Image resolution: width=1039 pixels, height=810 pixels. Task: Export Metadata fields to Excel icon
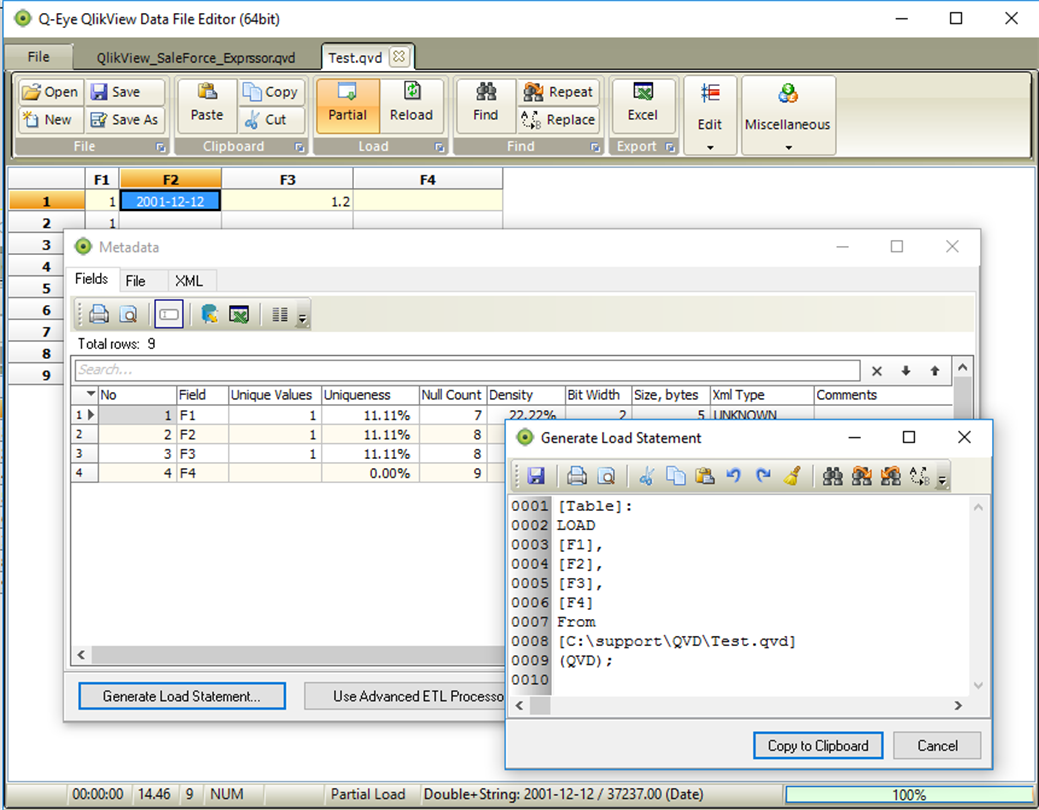[x=239, y=314]
